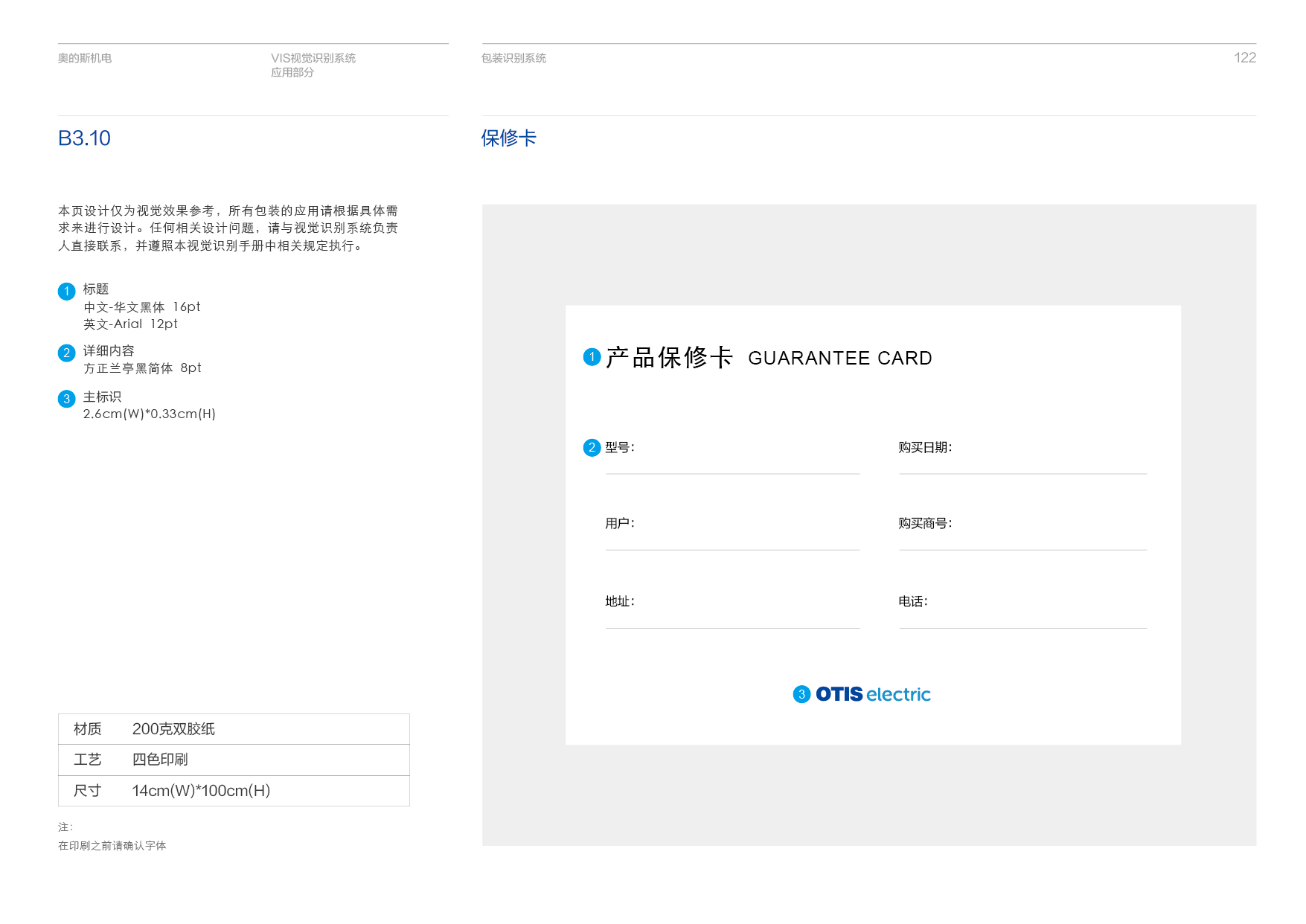Select the 材质 200克双胶纸 table row
This screenshot has height=924, width=1306.
pyautogui.click(x=234, y=729)
